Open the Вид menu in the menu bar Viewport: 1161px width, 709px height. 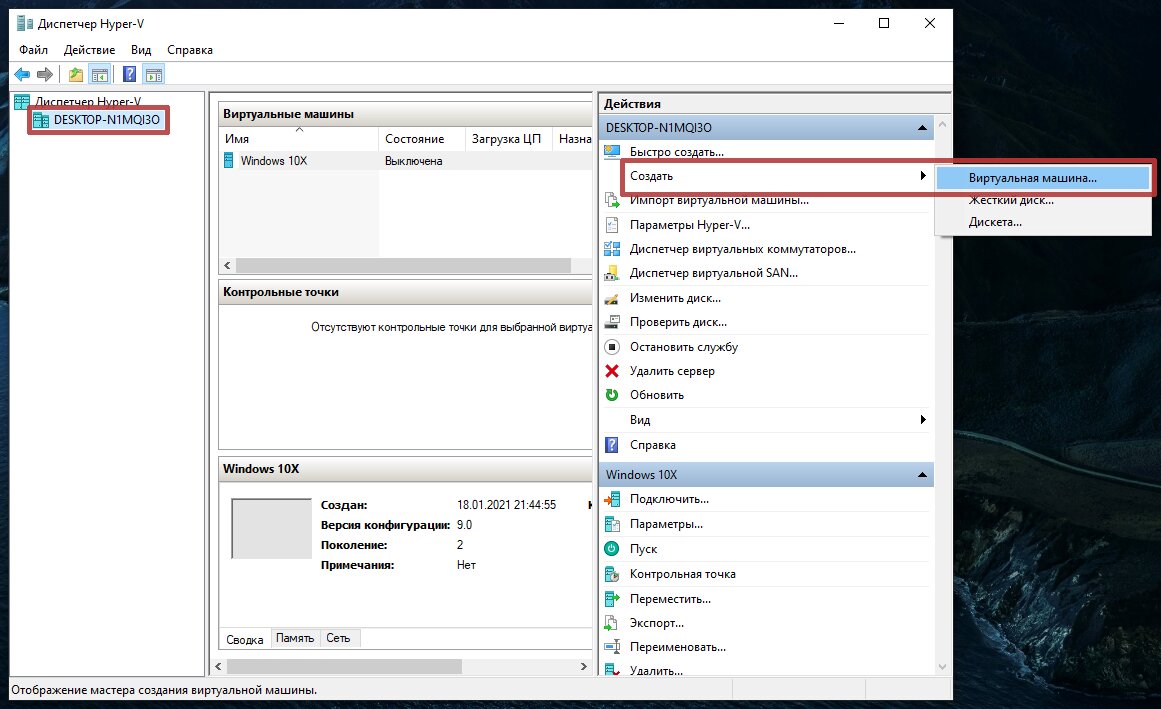pyautogui.click(x=141, y=50)
